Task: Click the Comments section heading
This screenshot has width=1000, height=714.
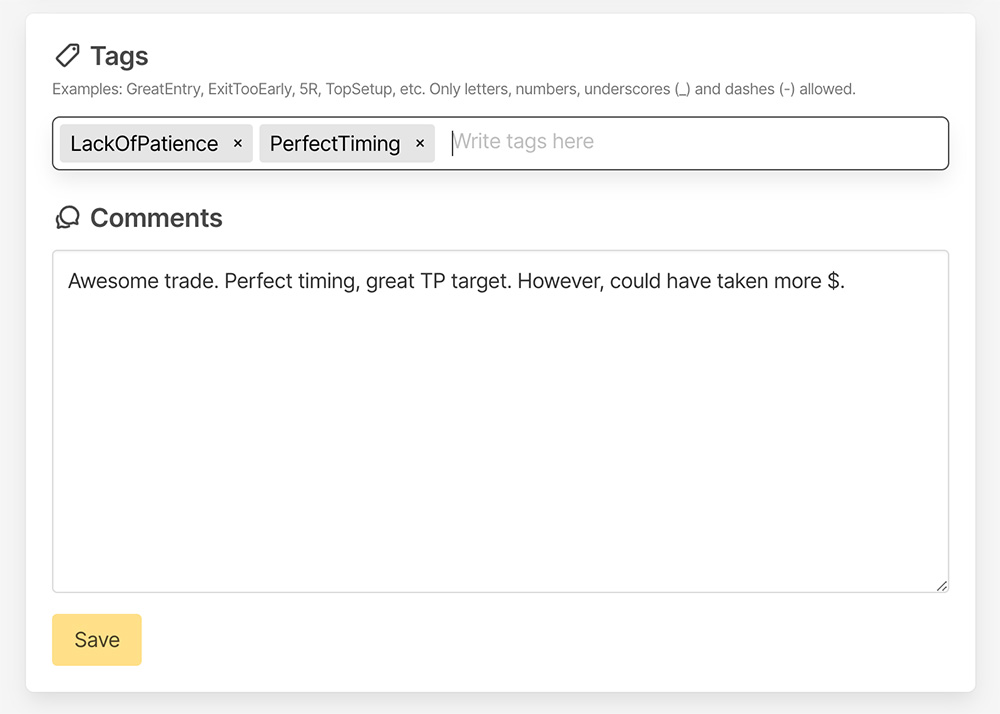Action: coord(156,218)
